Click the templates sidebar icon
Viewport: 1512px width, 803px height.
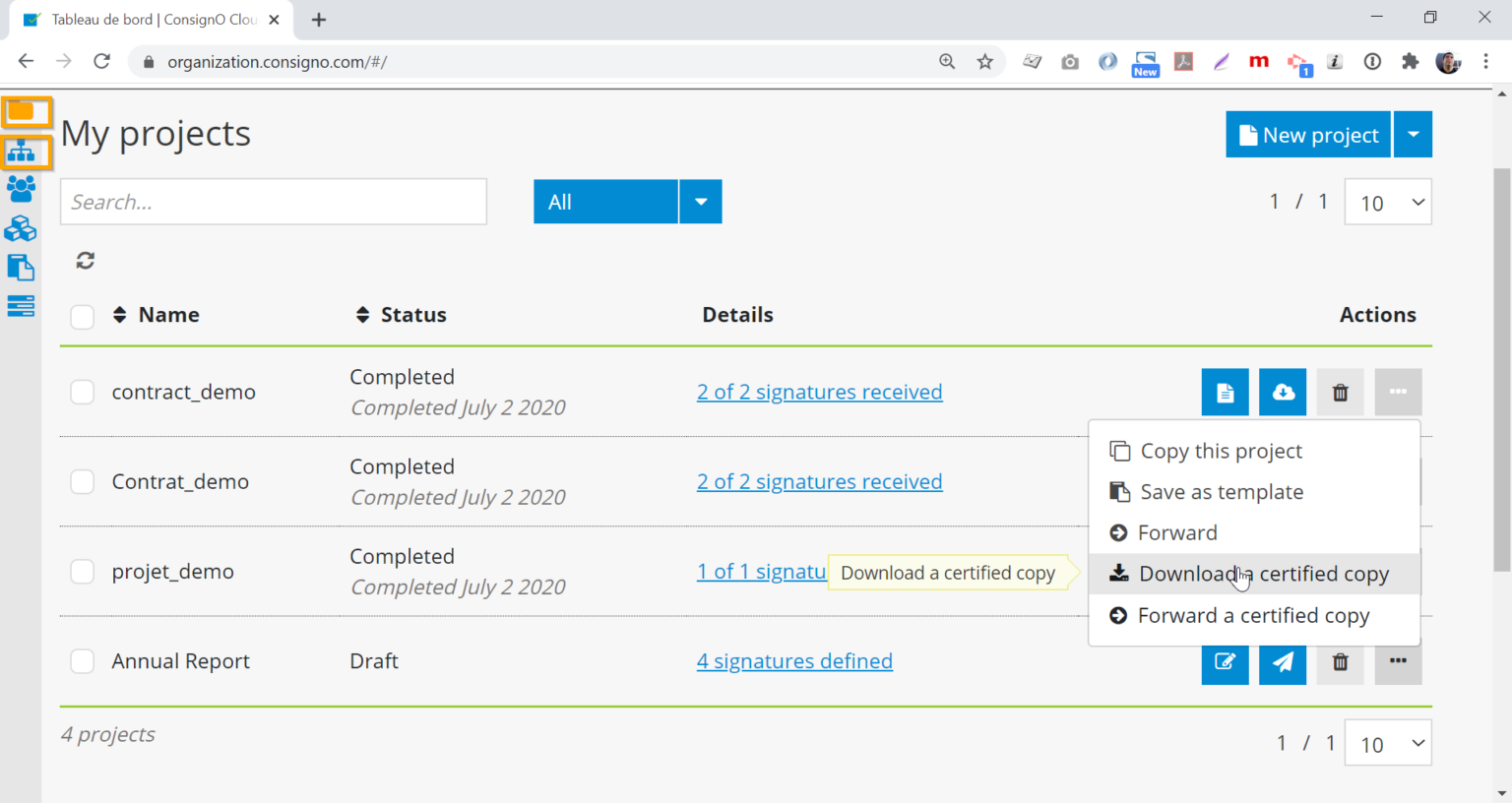21,268
